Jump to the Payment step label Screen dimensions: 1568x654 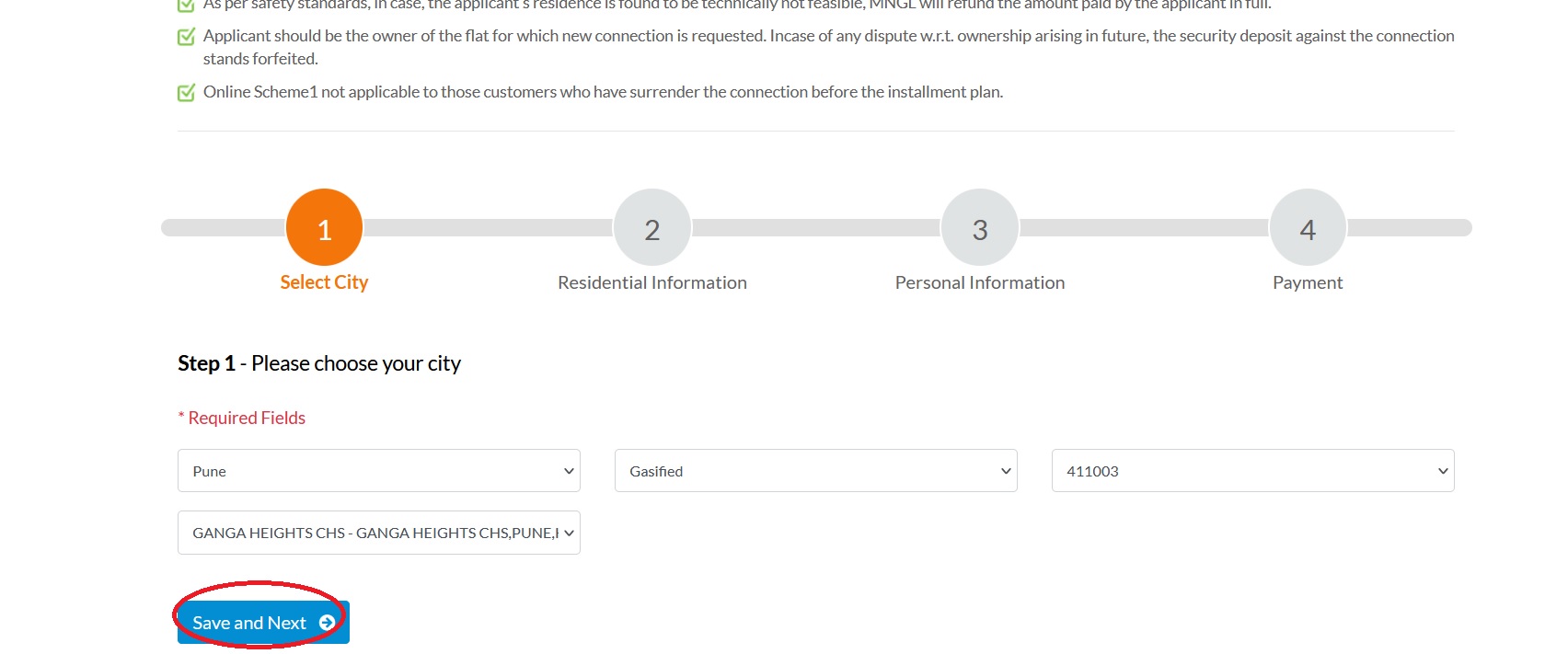pos(1307,282)
